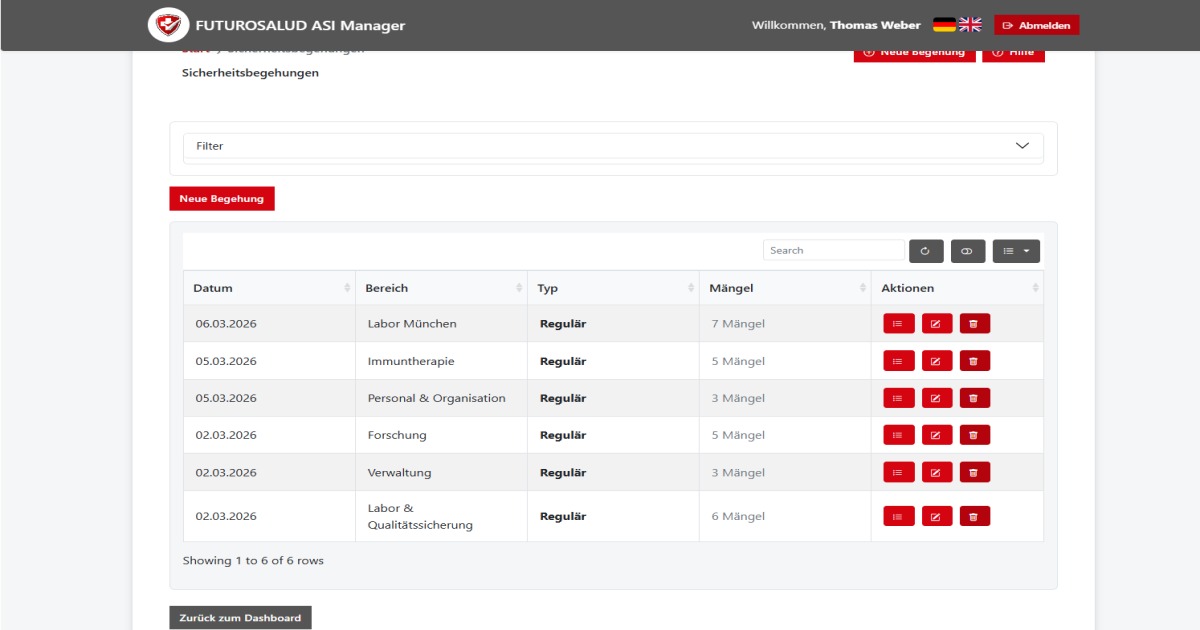Switch language to German via German flag
The image size is (1200, 630).
(943, 24)
